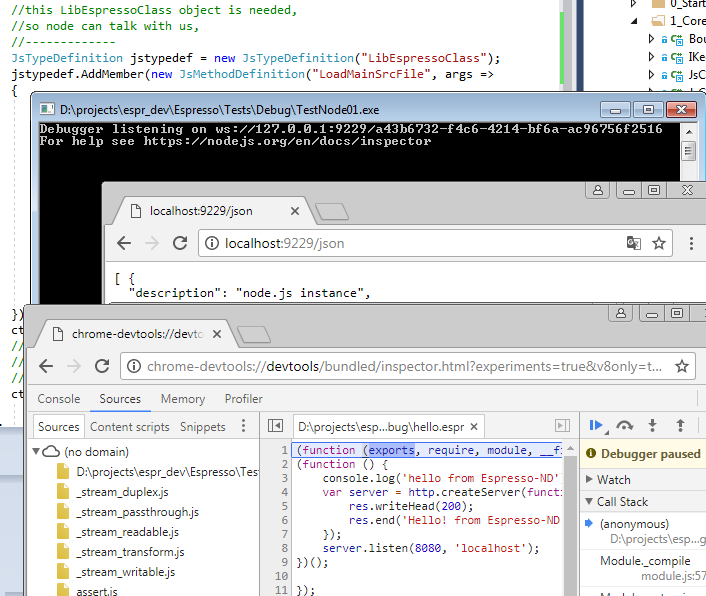
Task: Click the code editor vertical scrollbar
Action: click(x=570, y=518)
